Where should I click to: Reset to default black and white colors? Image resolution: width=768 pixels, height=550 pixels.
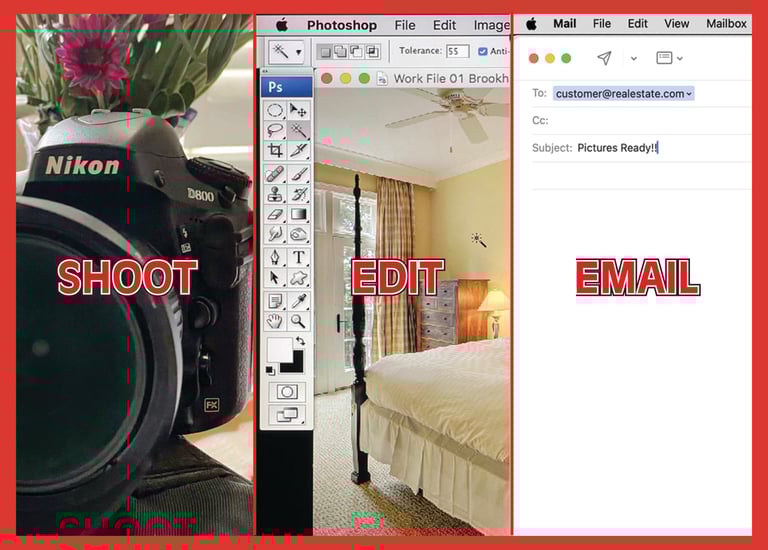coord(270,370)
